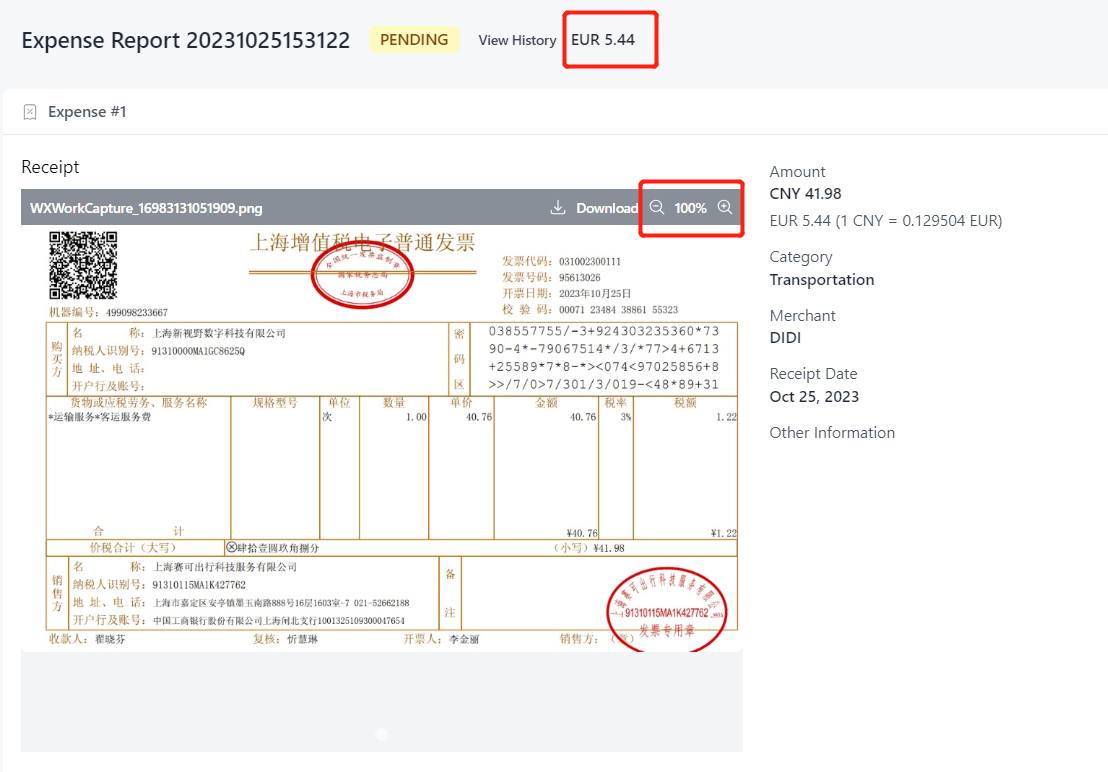The width and height of the screenshot is (1108, 772).
Task: Open the Chinese invoice receipt image
Action: (x=382, y=438)
